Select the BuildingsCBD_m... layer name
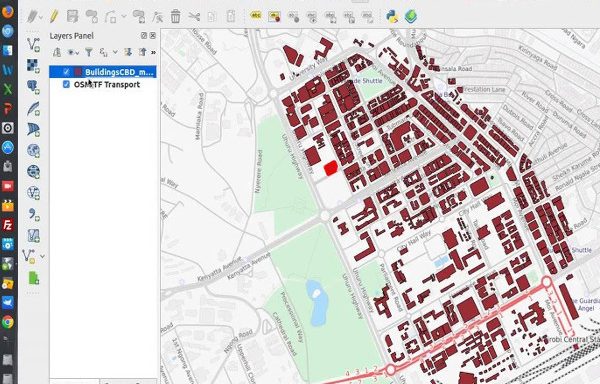The width and height of the screenshot is (600, 384). coord(119,72)
